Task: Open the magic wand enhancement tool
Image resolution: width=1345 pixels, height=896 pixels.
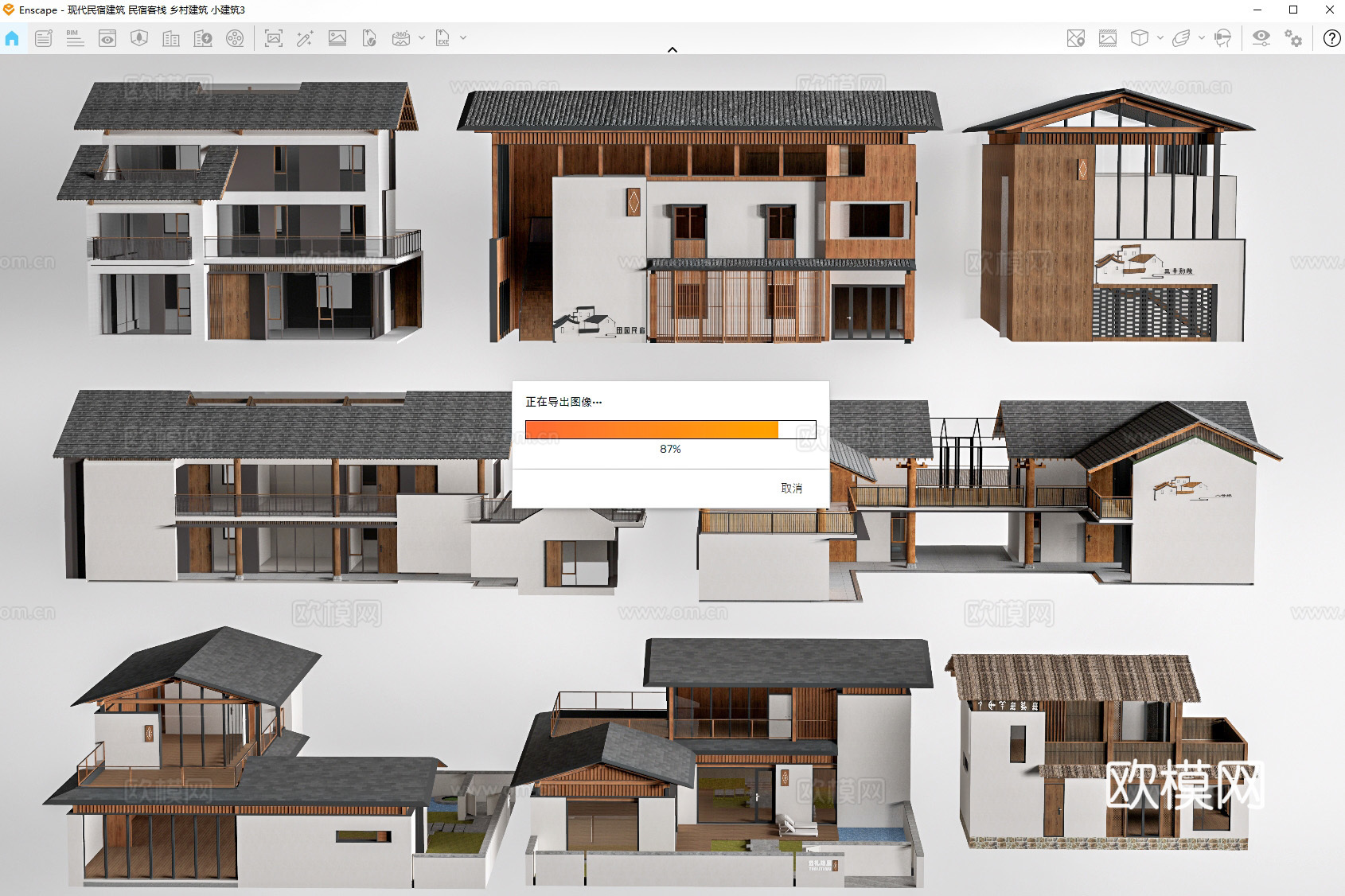Action: click(x=305, y=38)
